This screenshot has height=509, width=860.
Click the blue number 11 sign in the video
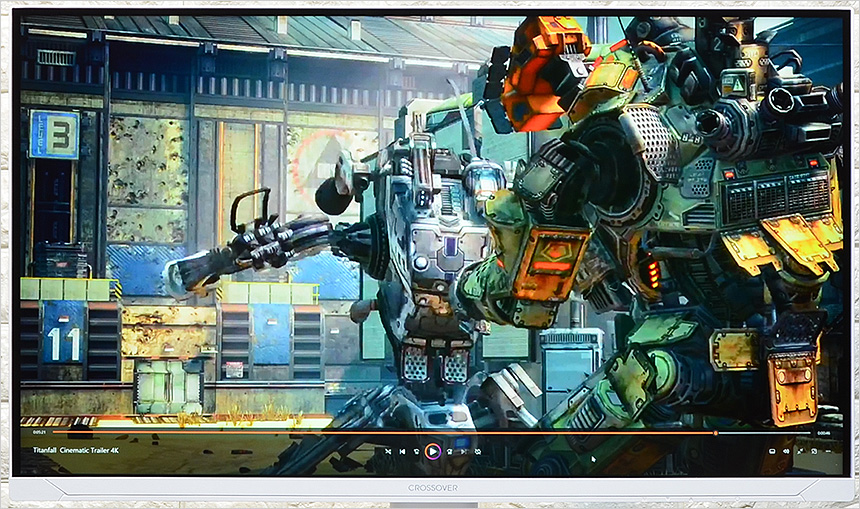[x=62, y=343]
